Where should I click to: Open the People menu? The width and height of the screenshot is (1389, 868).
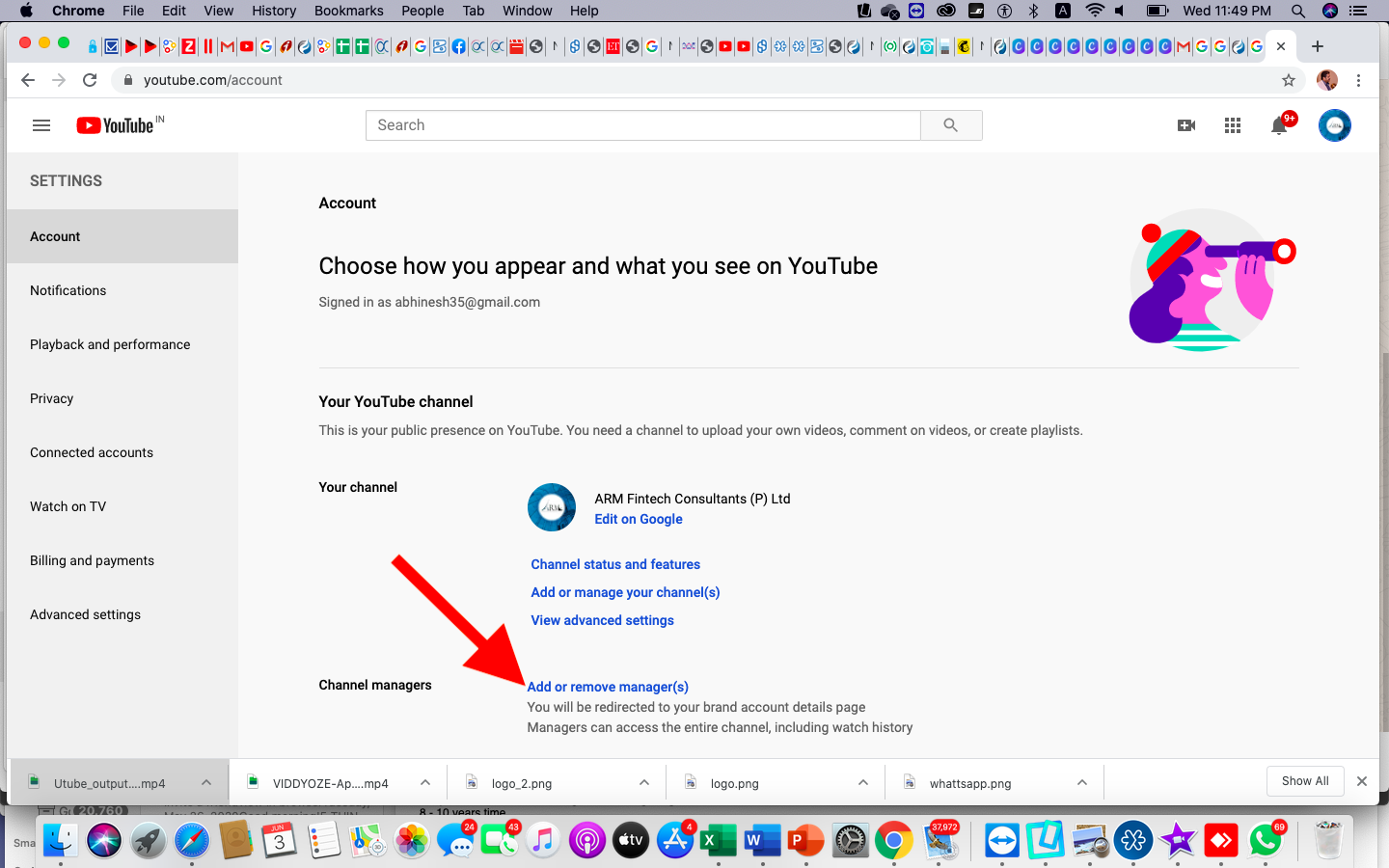coord(422,11)
